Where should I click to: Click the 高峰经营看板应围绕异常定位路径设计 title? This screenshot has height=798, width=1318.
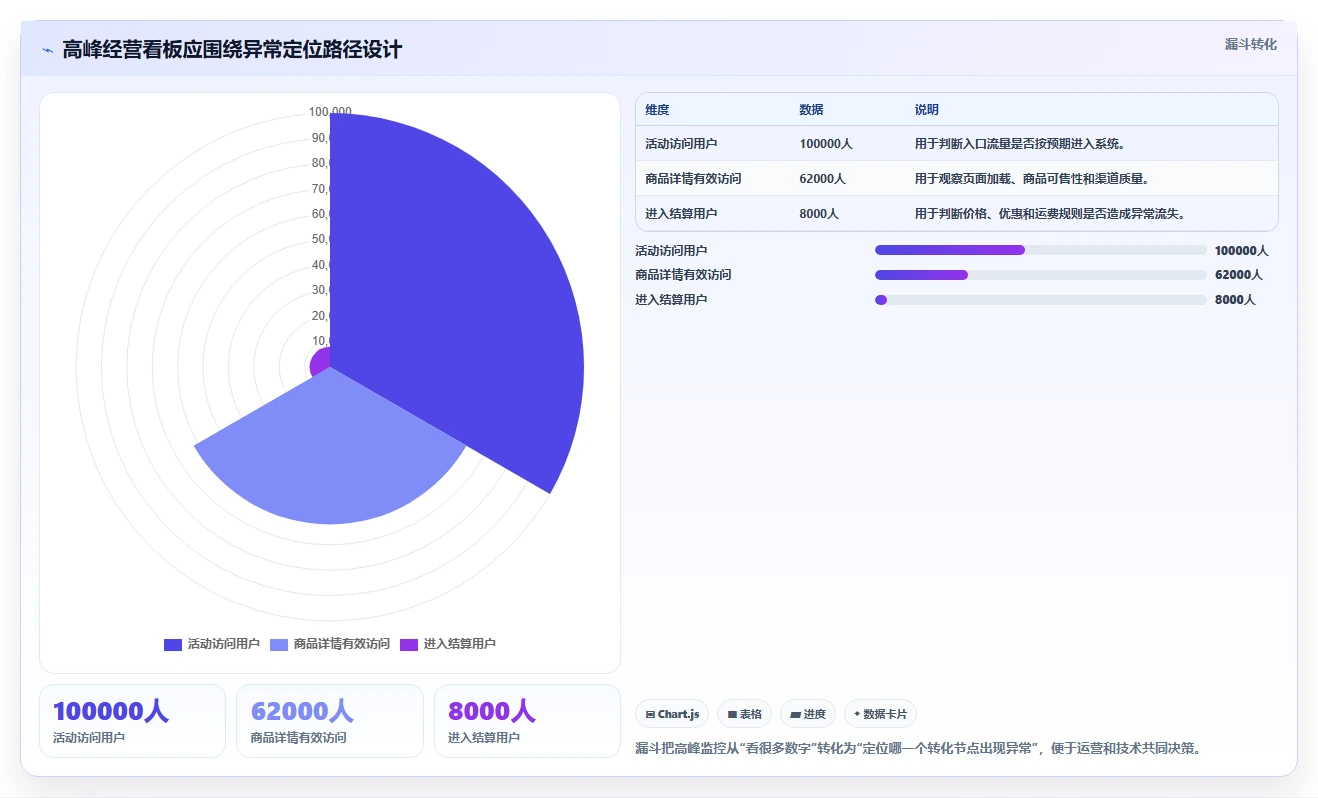232,50
